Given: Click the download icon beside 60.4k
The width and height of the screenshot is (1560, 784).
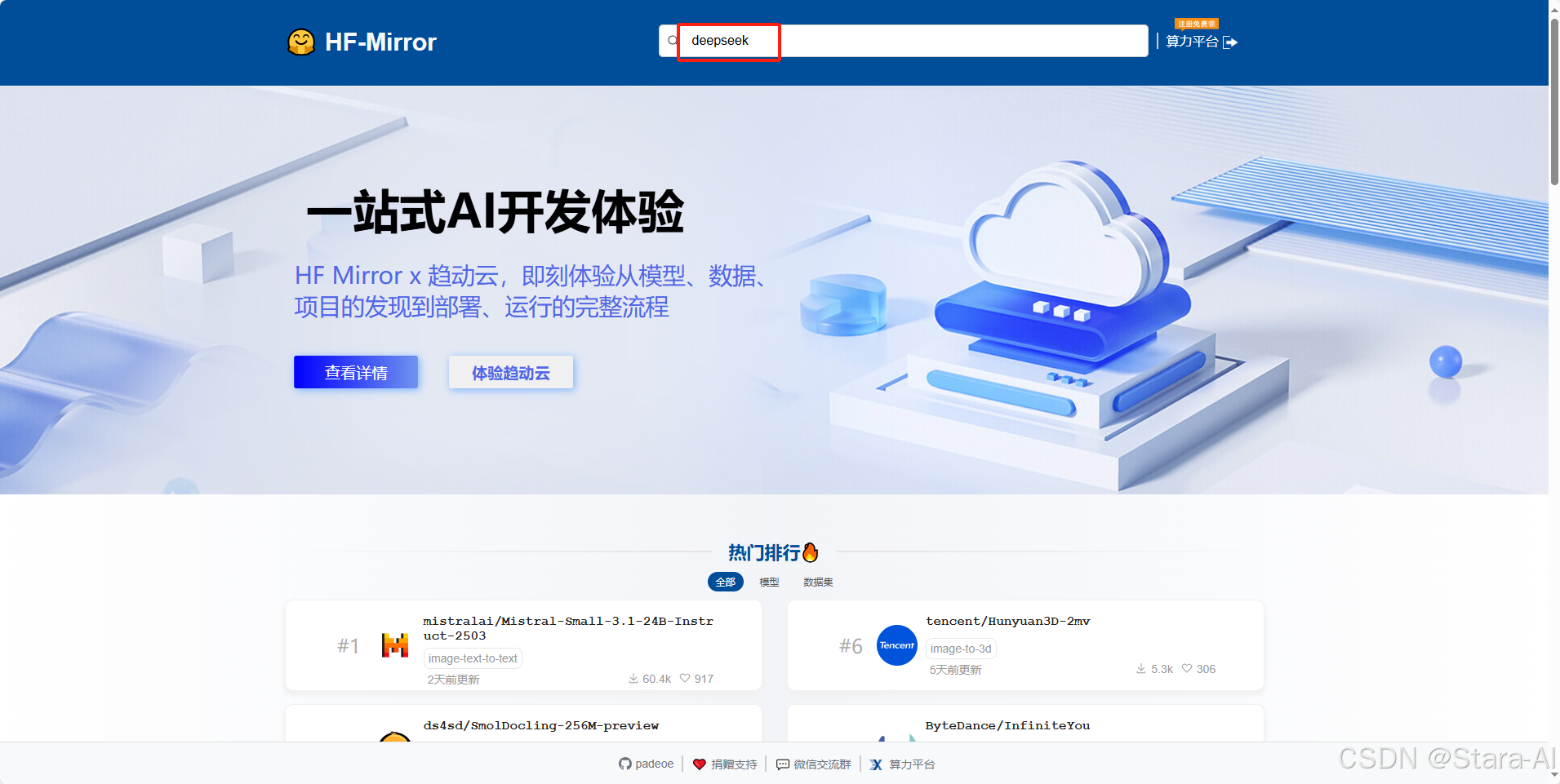Looking at the screenshot, I should [x=633, y=678].
